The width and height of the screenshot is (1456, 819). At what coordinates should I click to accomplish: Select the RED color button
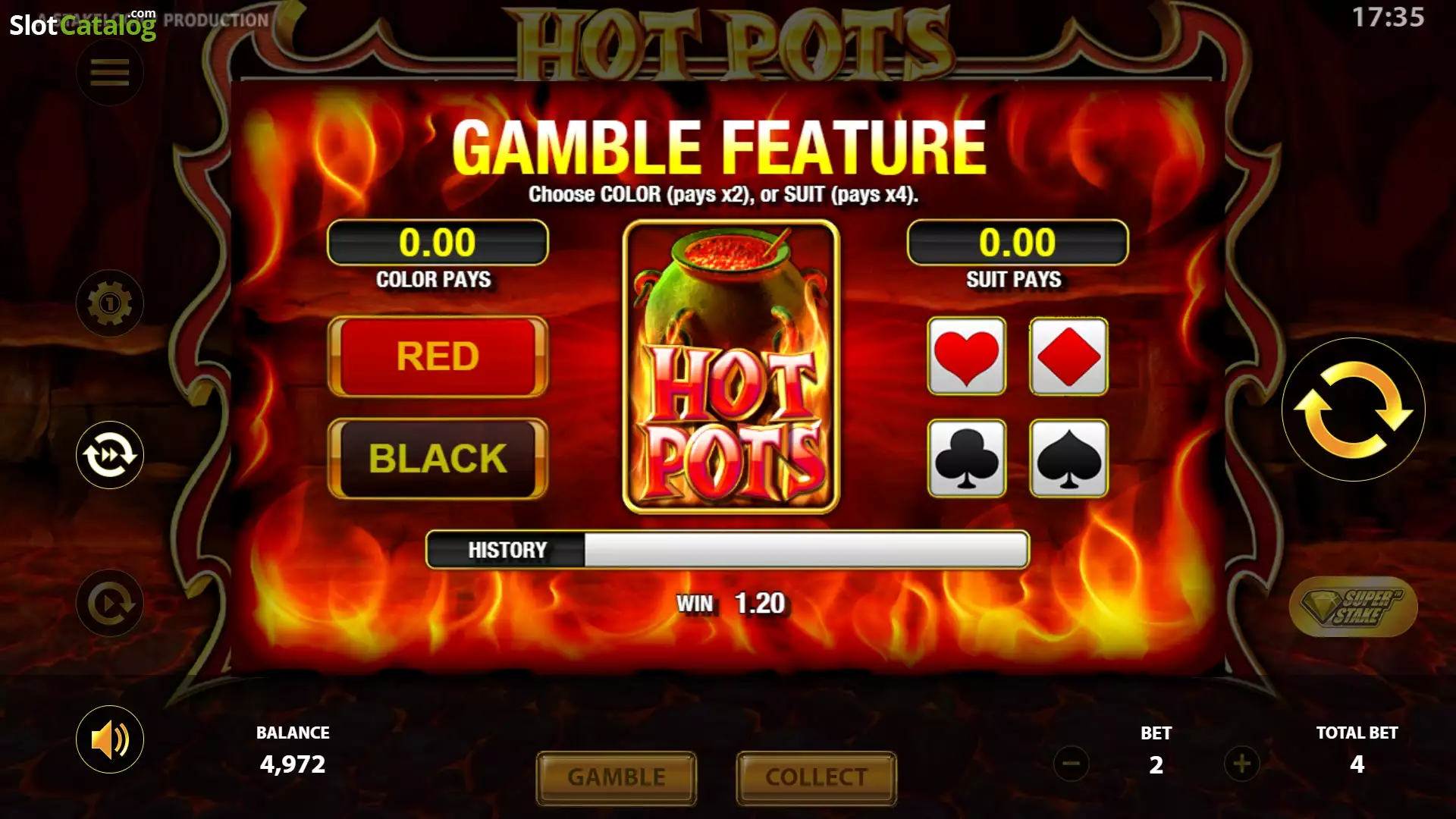point(438,356)
